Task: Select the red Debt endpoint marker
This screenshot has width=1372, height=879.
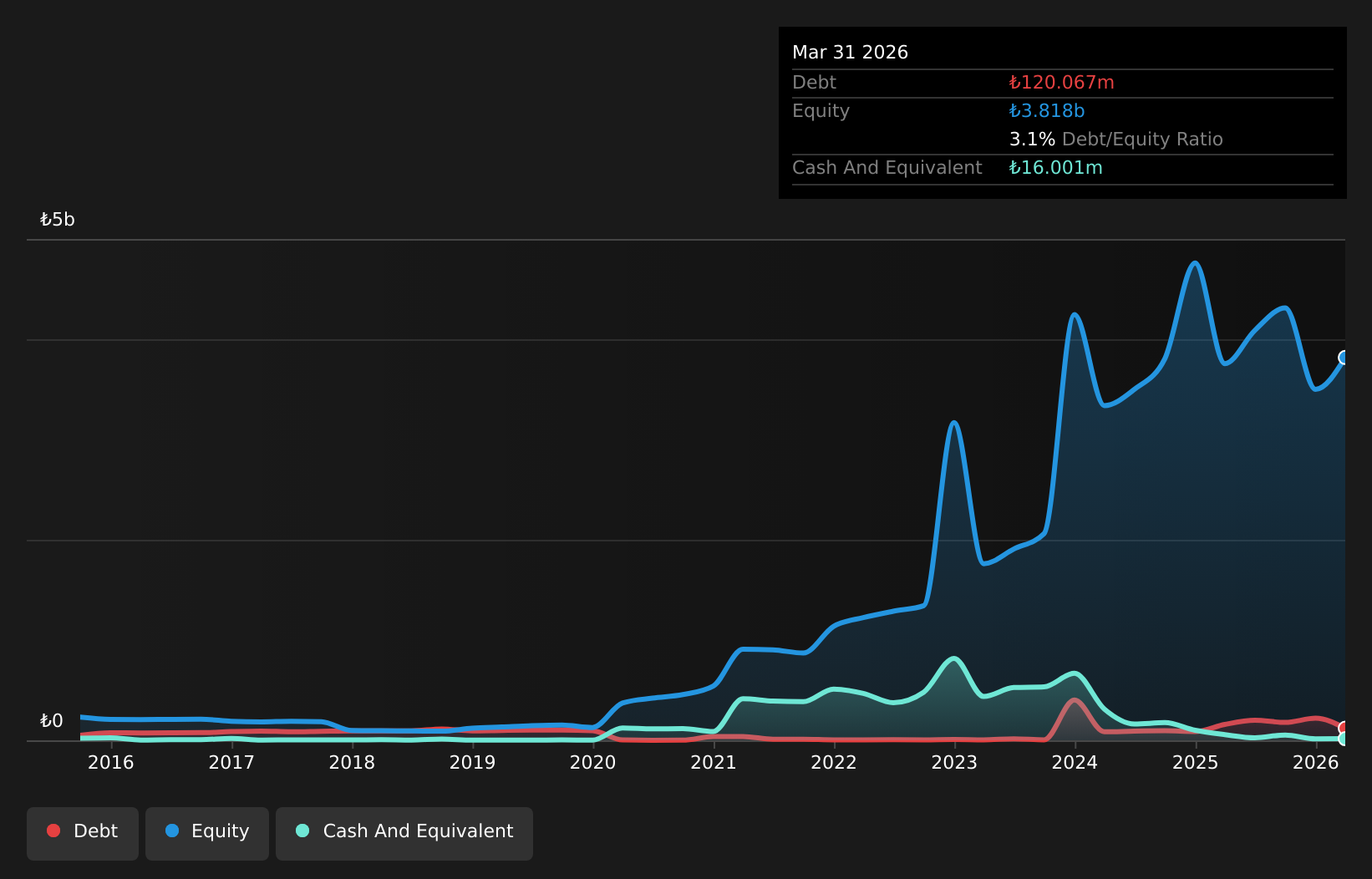Action: [x=1344, y=728]
